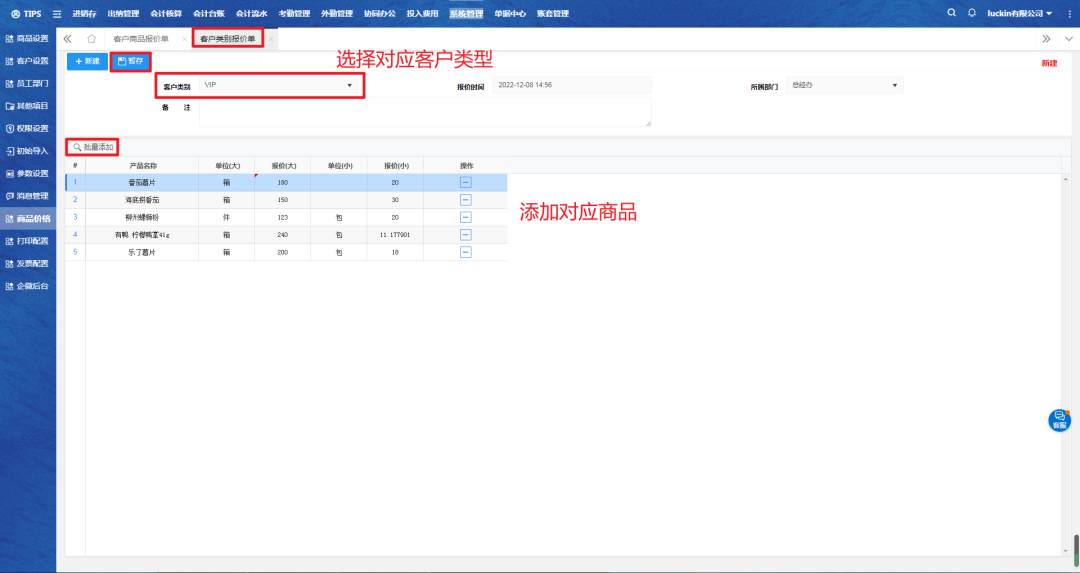The image size is (1080, 573).
Task: Click the 暂存 save button
Action: pyautogui.click(x=130, y=61)
